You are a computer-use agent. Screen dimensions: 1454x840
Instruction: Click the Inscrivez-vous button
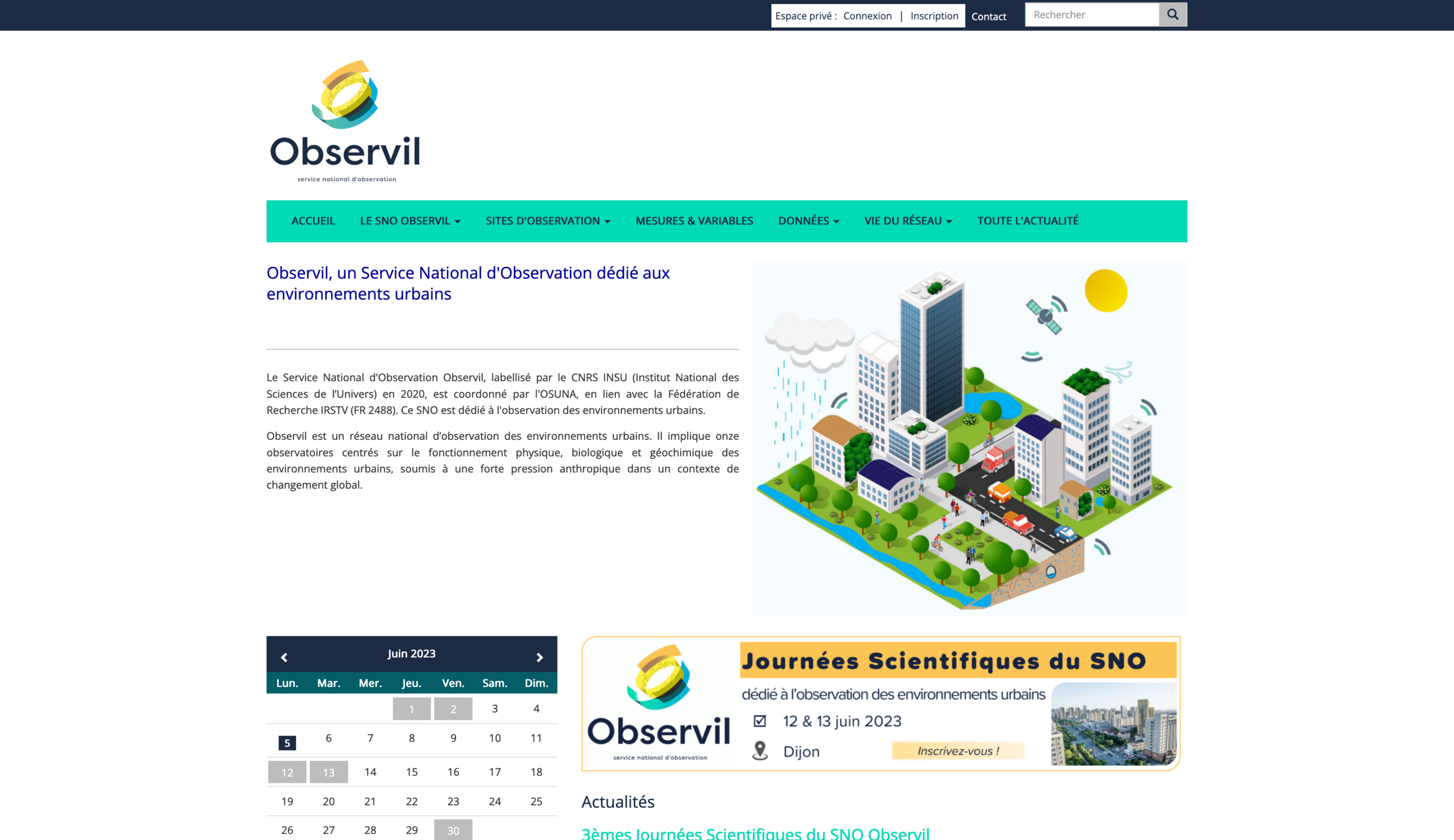click(x=958, y=751)
